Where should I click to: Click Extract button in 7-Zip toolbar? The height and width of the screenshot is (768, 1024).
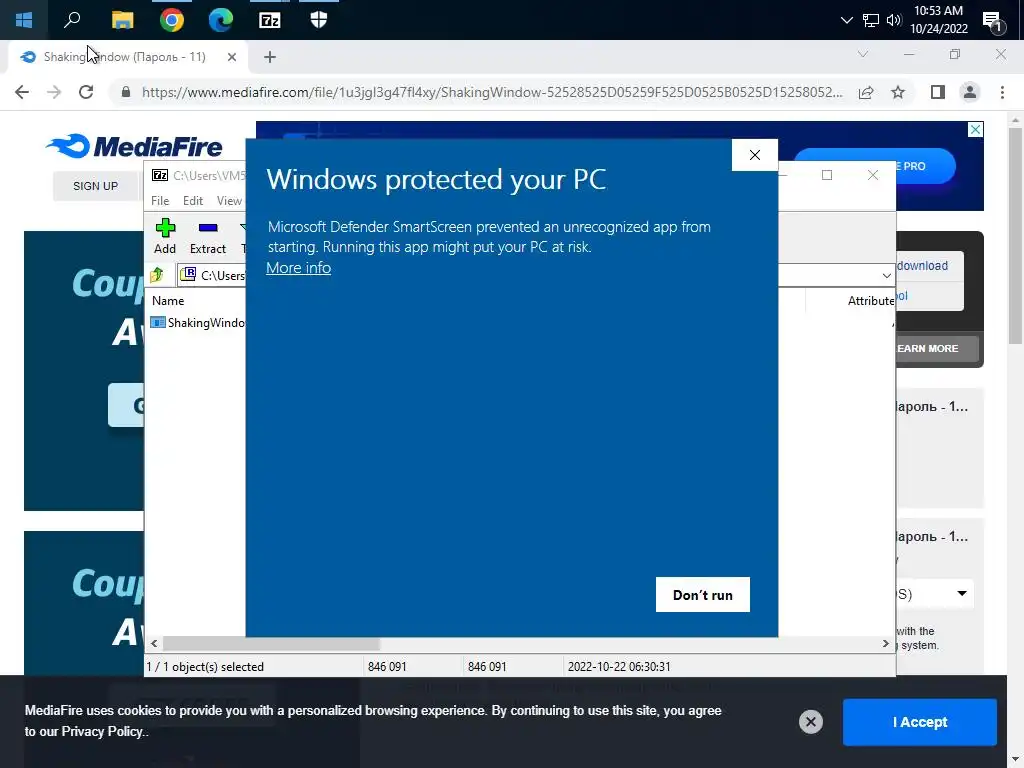tap(208, 236)
